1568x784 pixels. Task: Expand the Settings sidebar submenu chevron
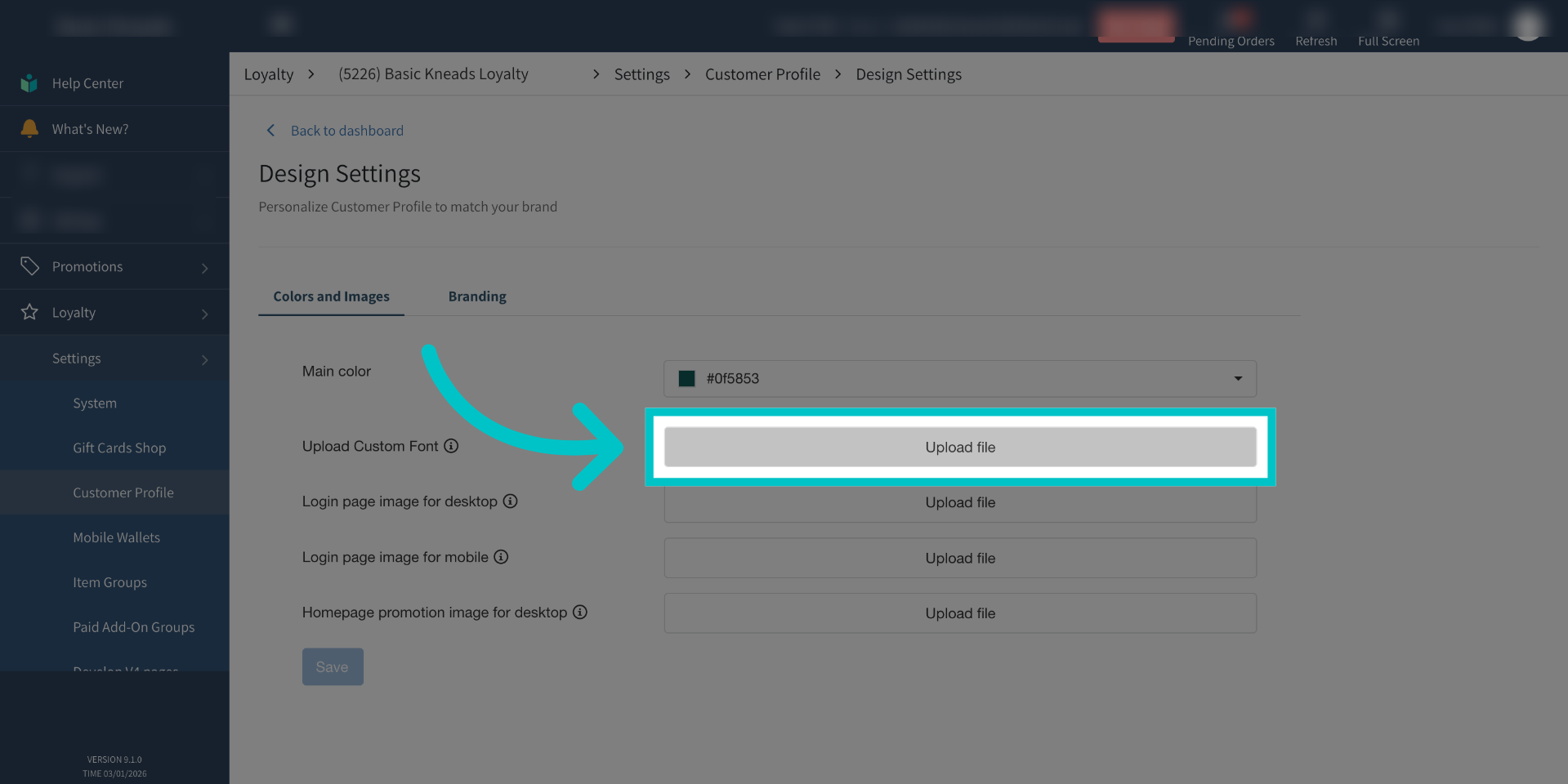tap(204, 359)
